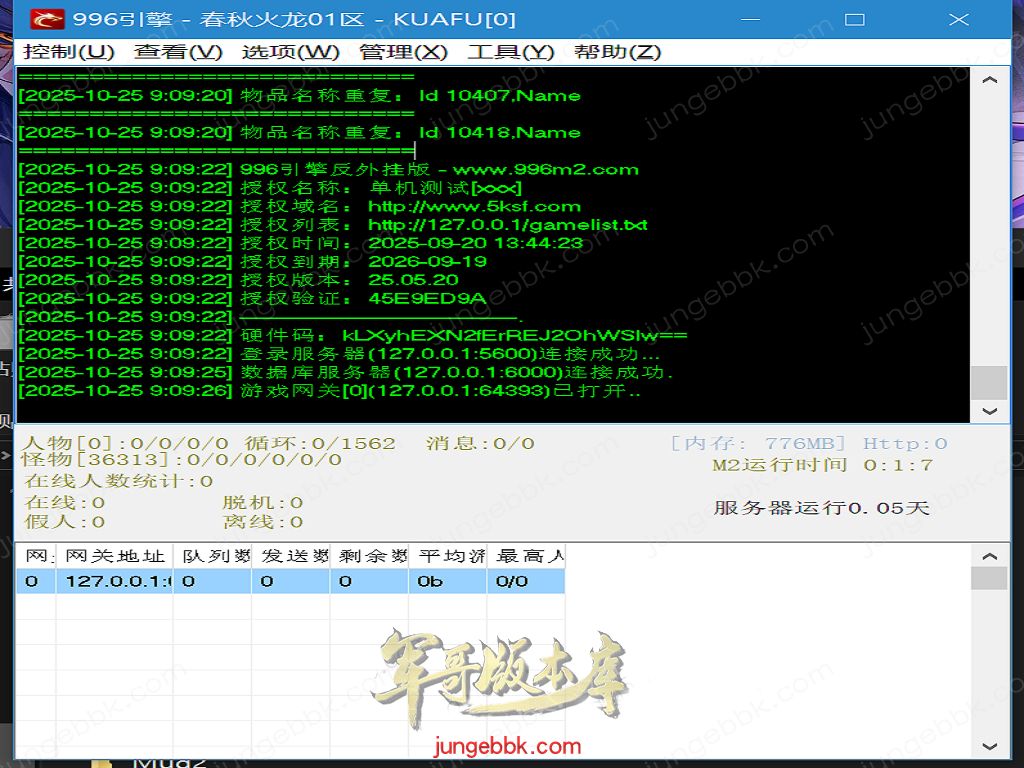1024x768 pixels.
Task: Sort by the 网关地址 column header
Action: tap(114, 556)
